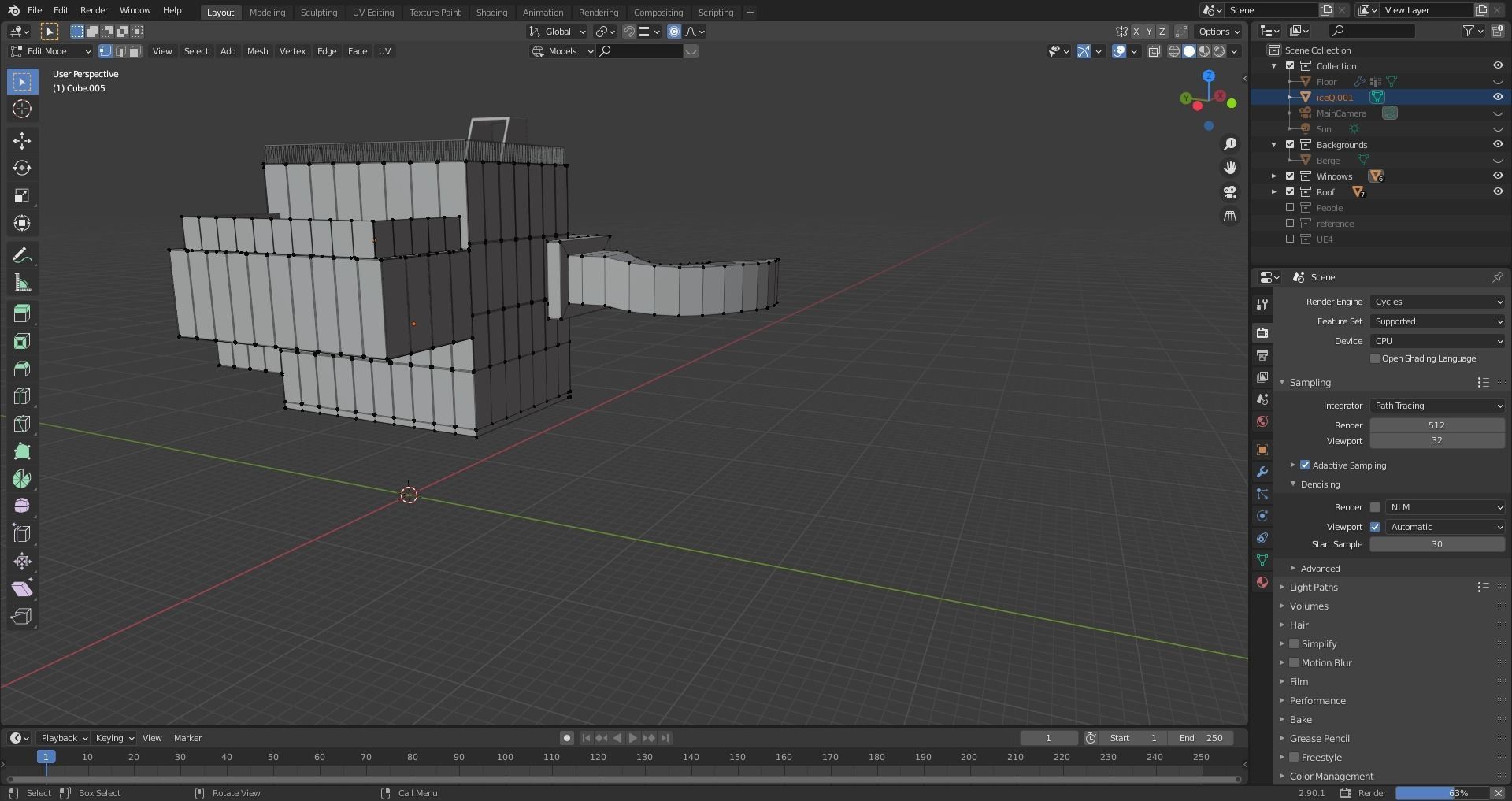
Task: Open the Material properties tab
Action: click(x=1262, y=582)
